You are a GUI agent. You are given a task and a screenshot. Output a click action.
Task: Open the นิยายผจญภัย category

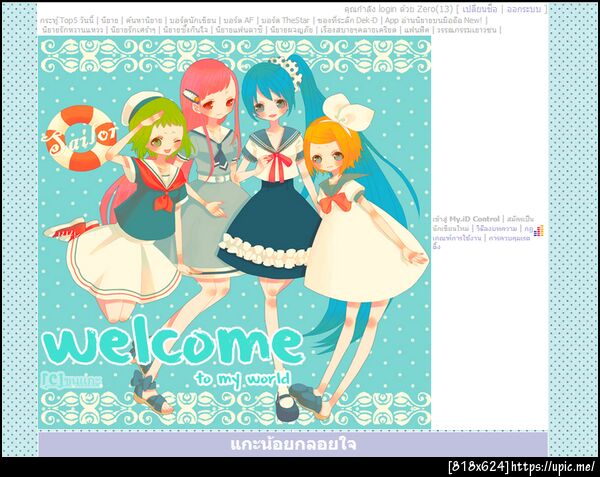(x=292, y=29)
